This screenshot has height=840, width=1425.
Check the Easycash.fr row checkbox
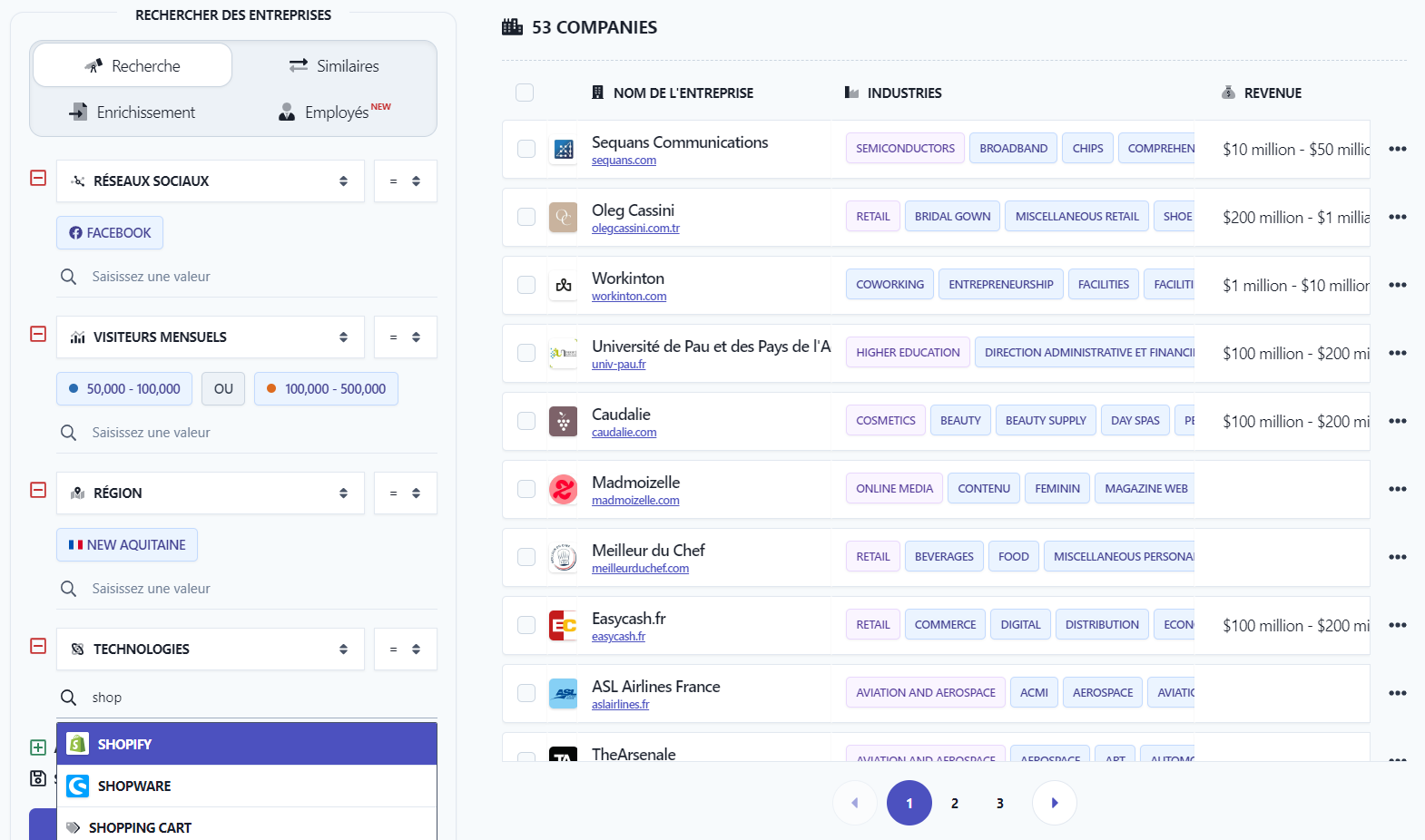526,625
